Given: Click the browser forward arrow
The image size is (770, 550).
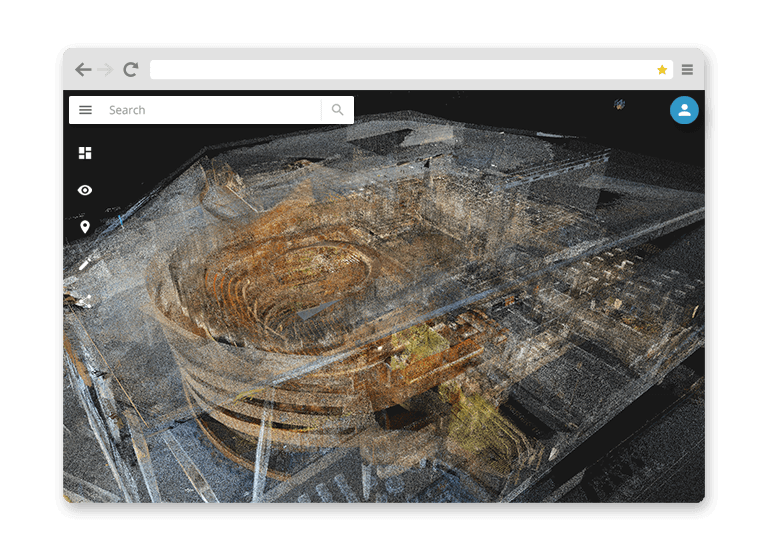Looking at the screenshot, I should pyautogui.click(x=106, y=70).
